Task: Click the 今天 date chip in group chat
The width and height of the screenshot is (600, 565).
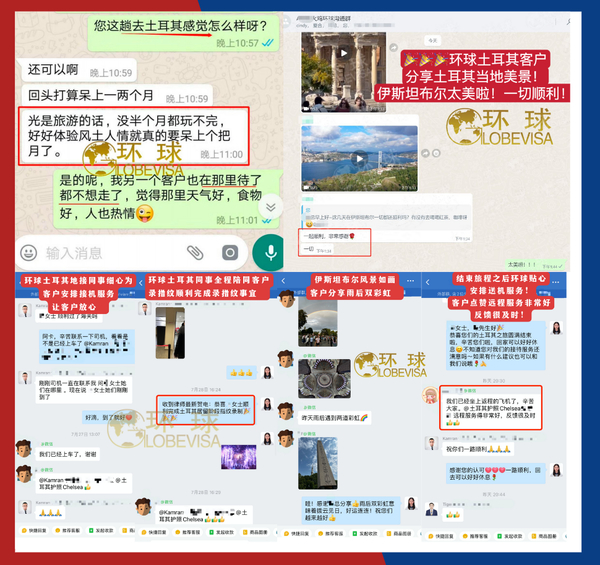Action: tap(433, 40)
